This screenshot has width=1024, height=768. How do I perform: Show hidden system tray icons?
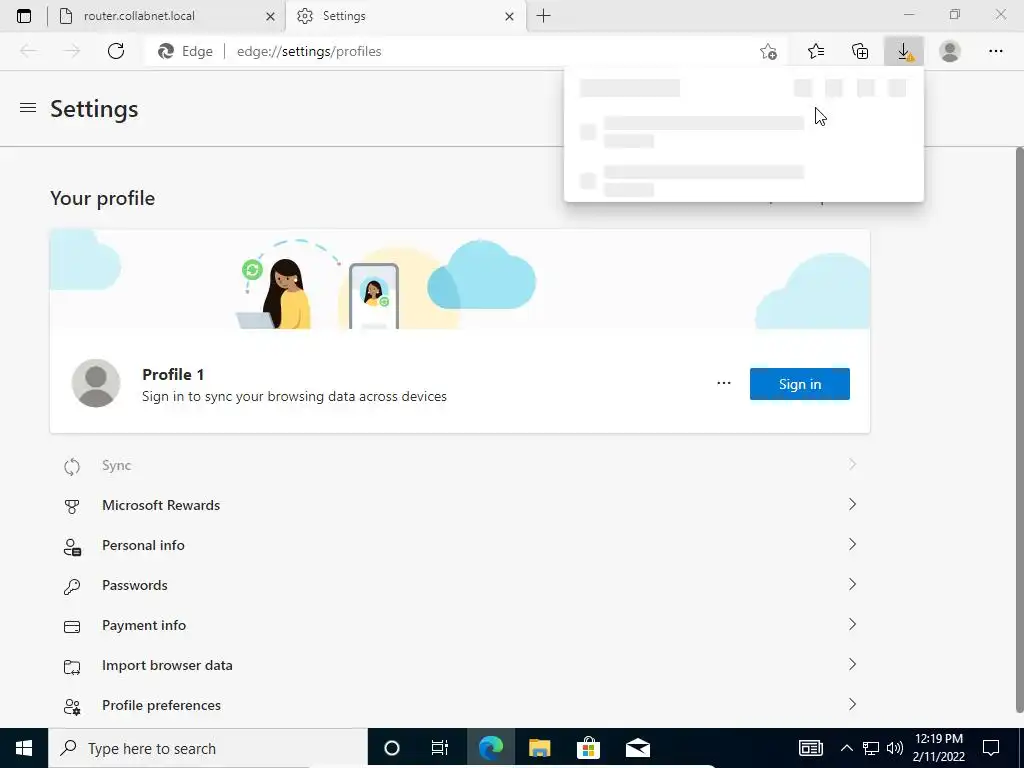click(846, 748)
